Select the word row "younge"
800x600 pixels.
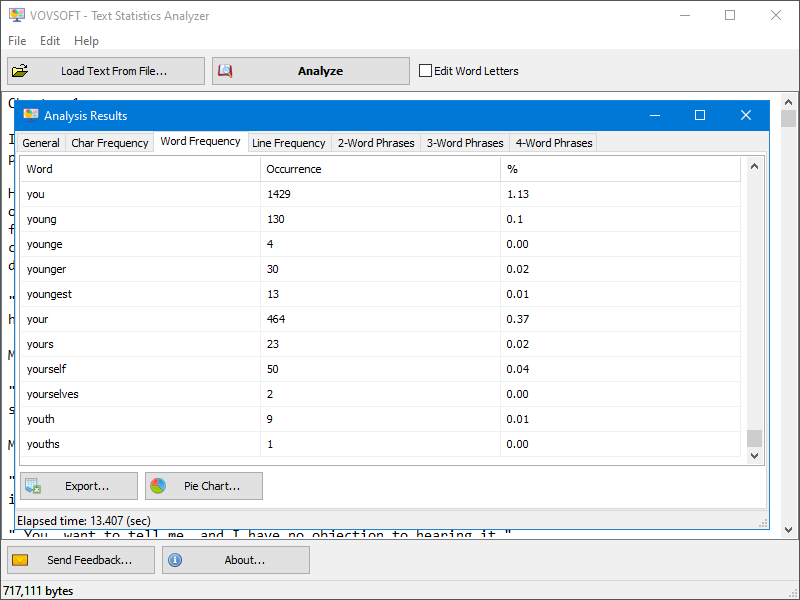[x=381, y=244]
